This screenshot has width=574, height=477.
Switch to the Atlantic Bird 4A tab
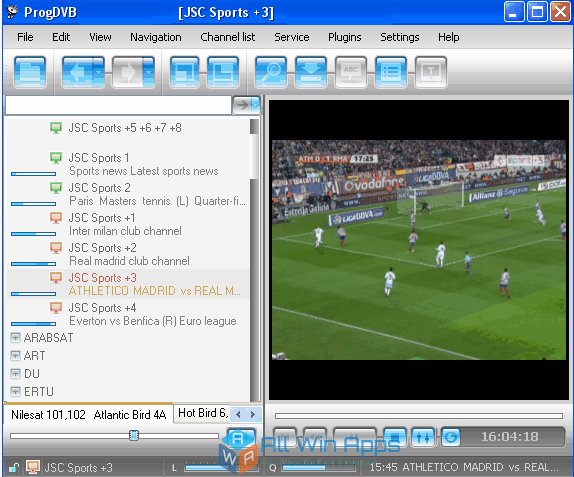coord(130,414)
